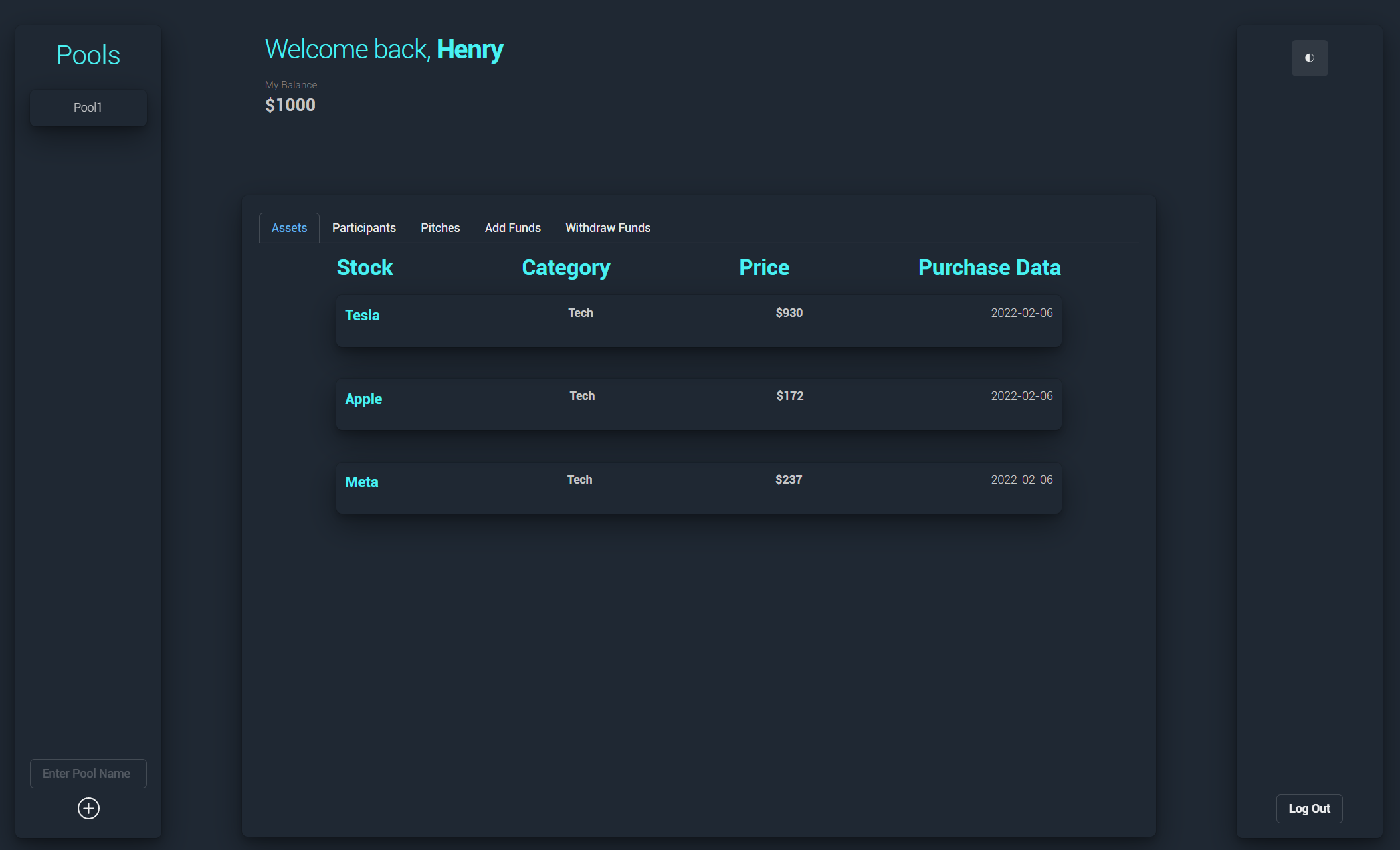Viewport: 1400px width, 850px height.
Task: Click the Stock column header
Action: pyautogui.click(x=364, y=267)
